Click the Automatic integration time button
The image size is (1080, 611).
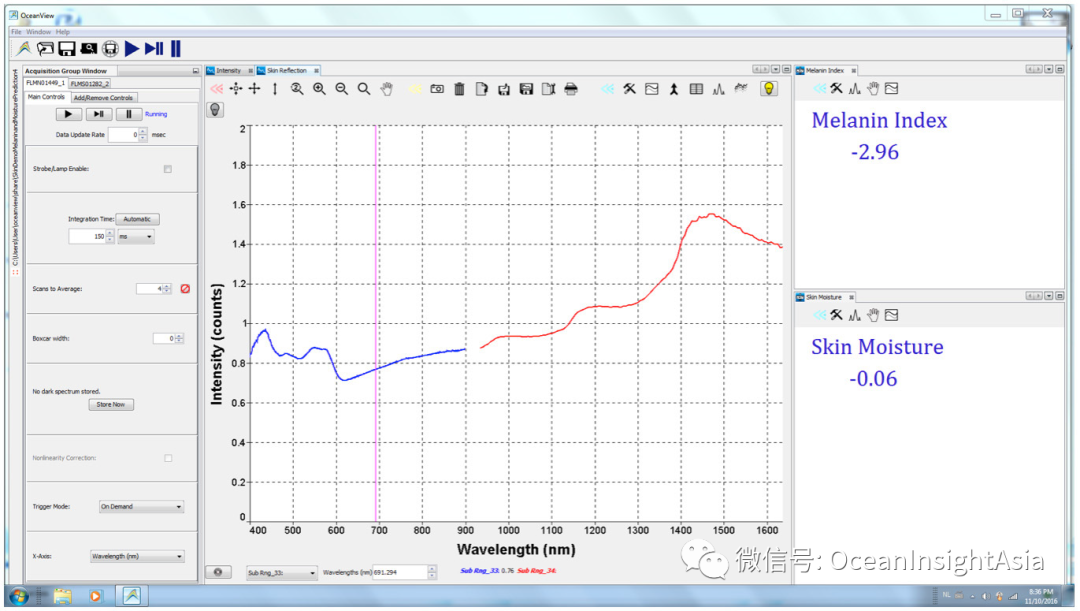pyautogui.click(x=137, y=219)
